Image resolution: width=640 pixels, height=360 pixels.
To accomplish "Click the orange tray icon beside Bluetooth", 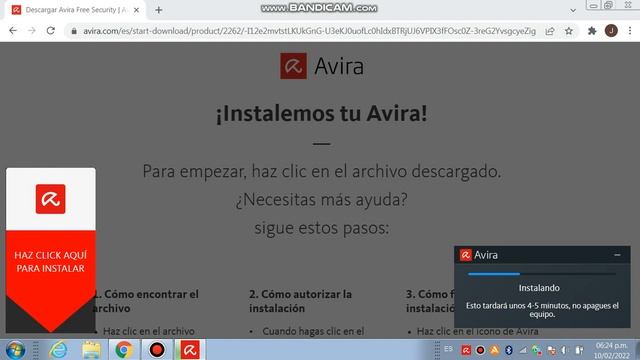I will tap(494, 350).
